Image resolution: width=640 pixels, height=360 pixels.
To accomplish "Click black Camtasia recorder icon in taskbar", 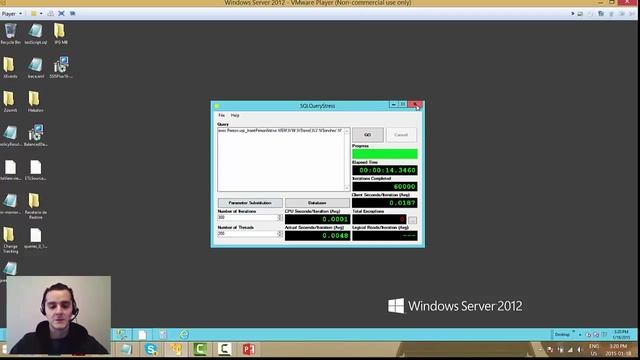I will 224,349.
